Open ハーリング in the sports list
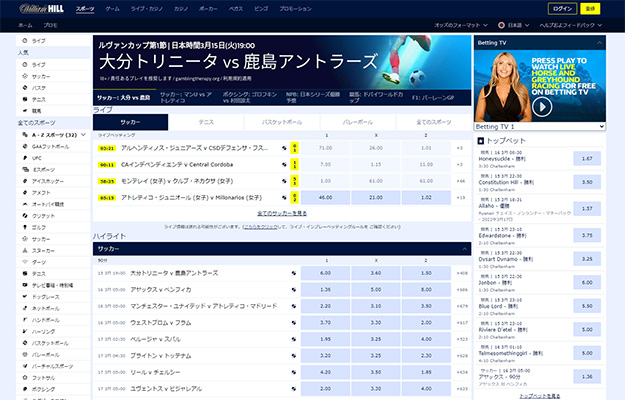Screen dimensions: 625x400 43,331
